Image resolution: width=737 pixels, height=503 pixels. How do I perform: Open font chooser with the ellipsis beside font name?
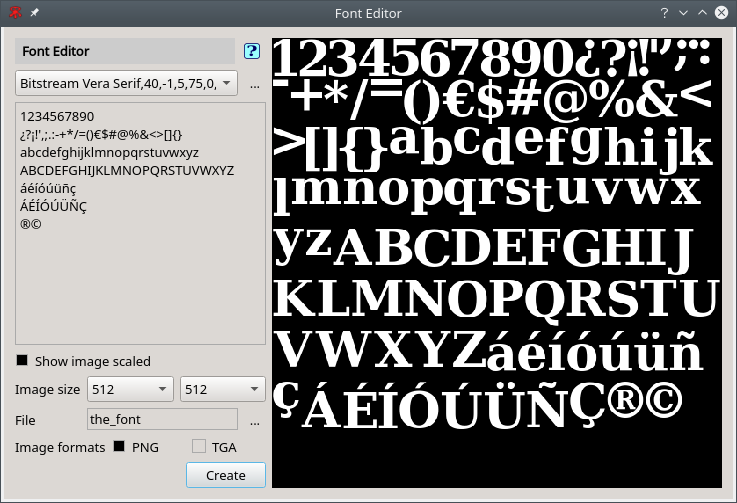[x=255, y=84]
